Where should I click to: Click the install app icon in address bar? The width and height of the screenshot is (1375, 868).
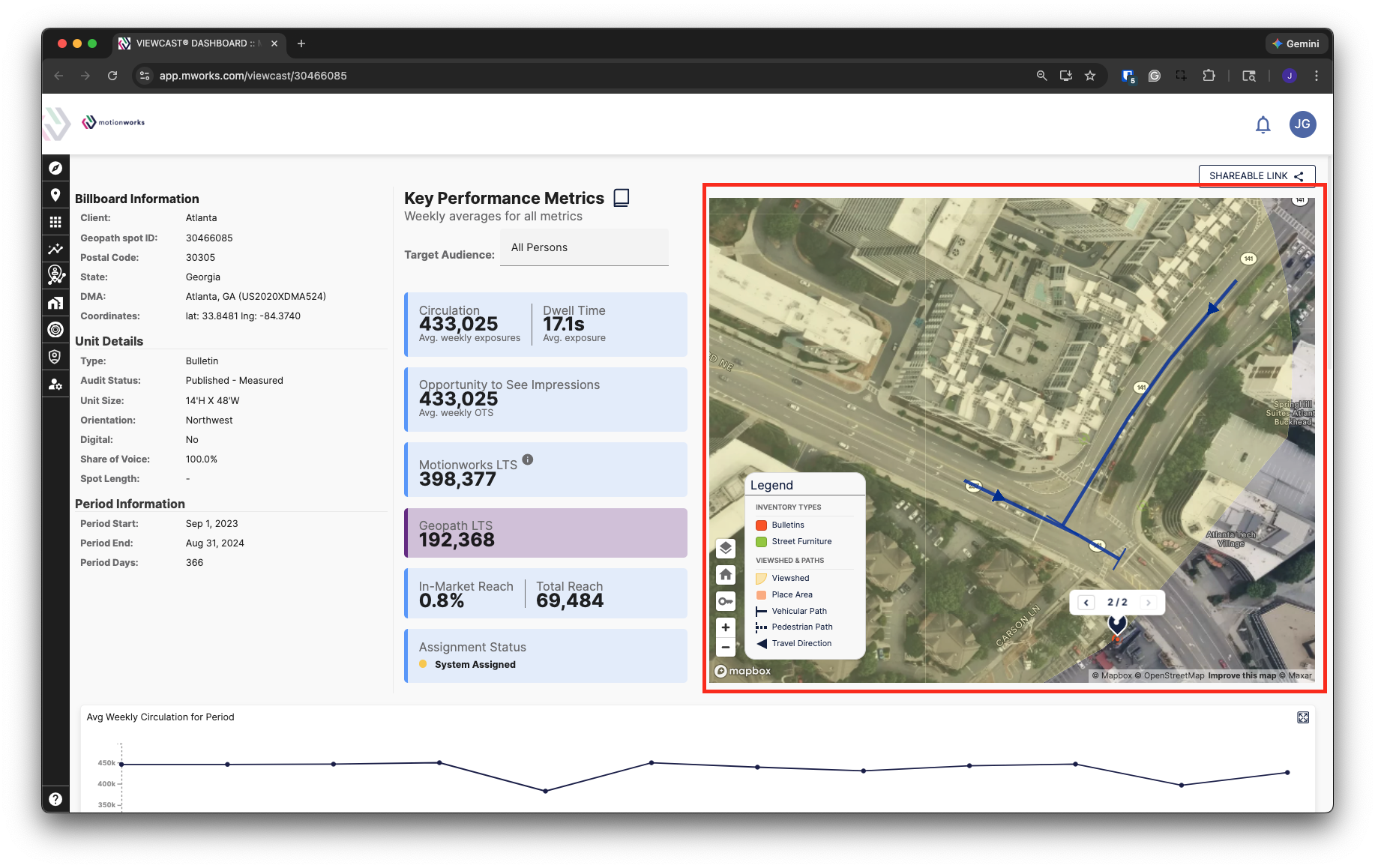[x=1065, y=76]
